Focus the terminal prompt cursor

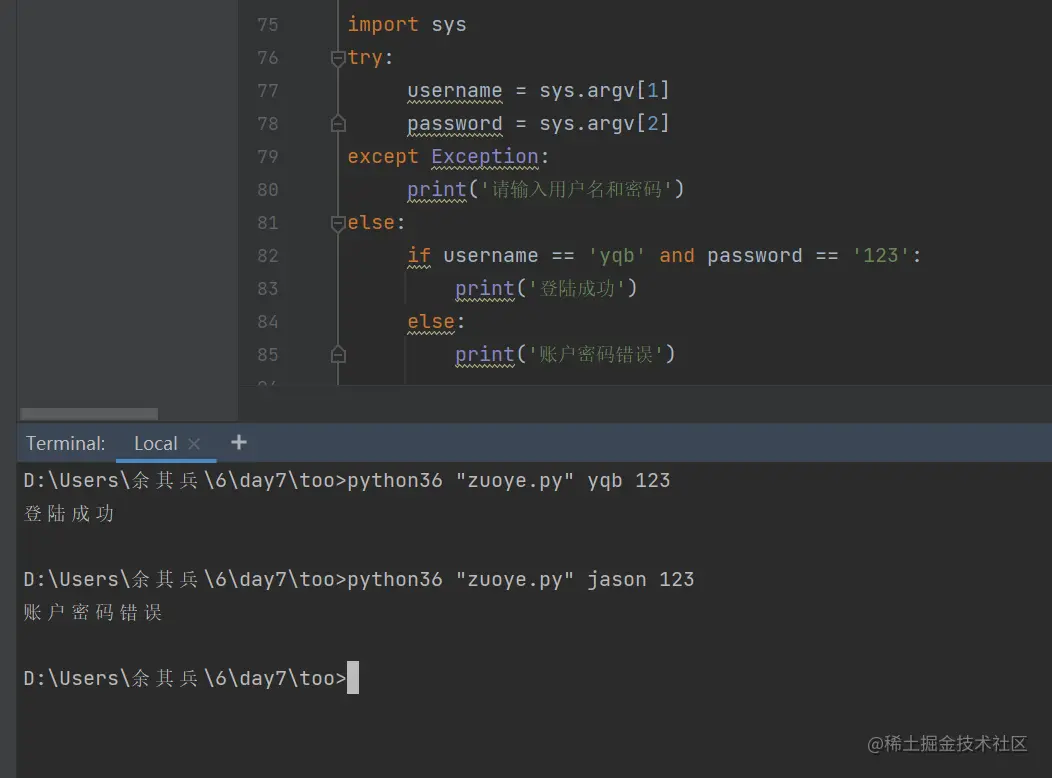(353, 677)
